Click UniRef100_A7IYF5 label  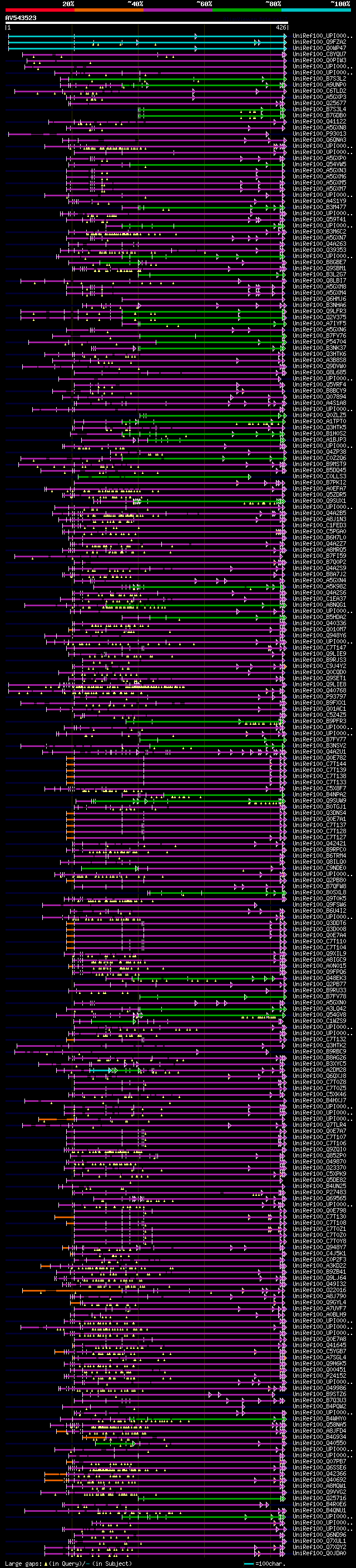319,323
